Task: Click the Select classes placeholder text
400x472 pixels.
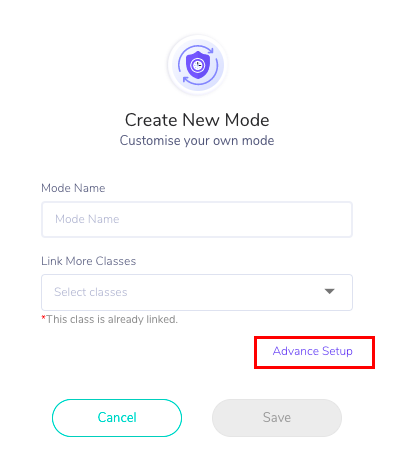Action: [91, 292]
